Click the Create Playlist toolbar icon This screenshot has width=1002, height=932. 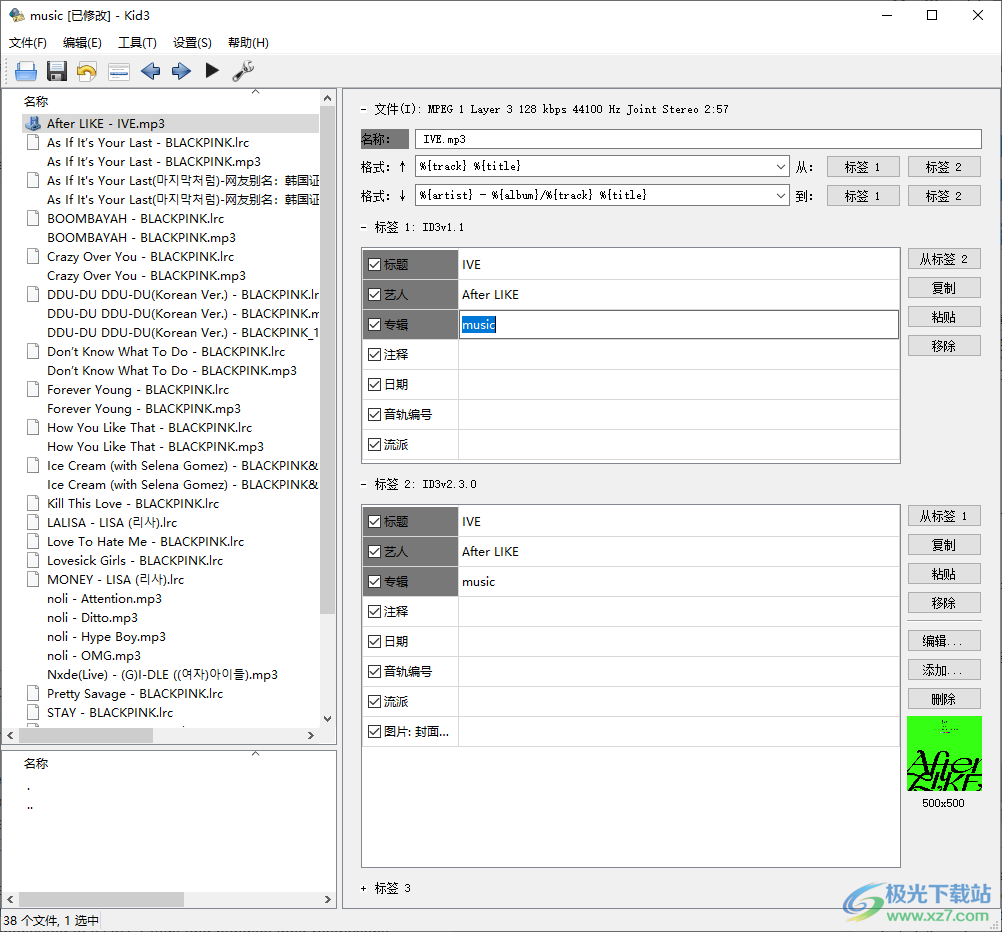[x=119, y=71]
